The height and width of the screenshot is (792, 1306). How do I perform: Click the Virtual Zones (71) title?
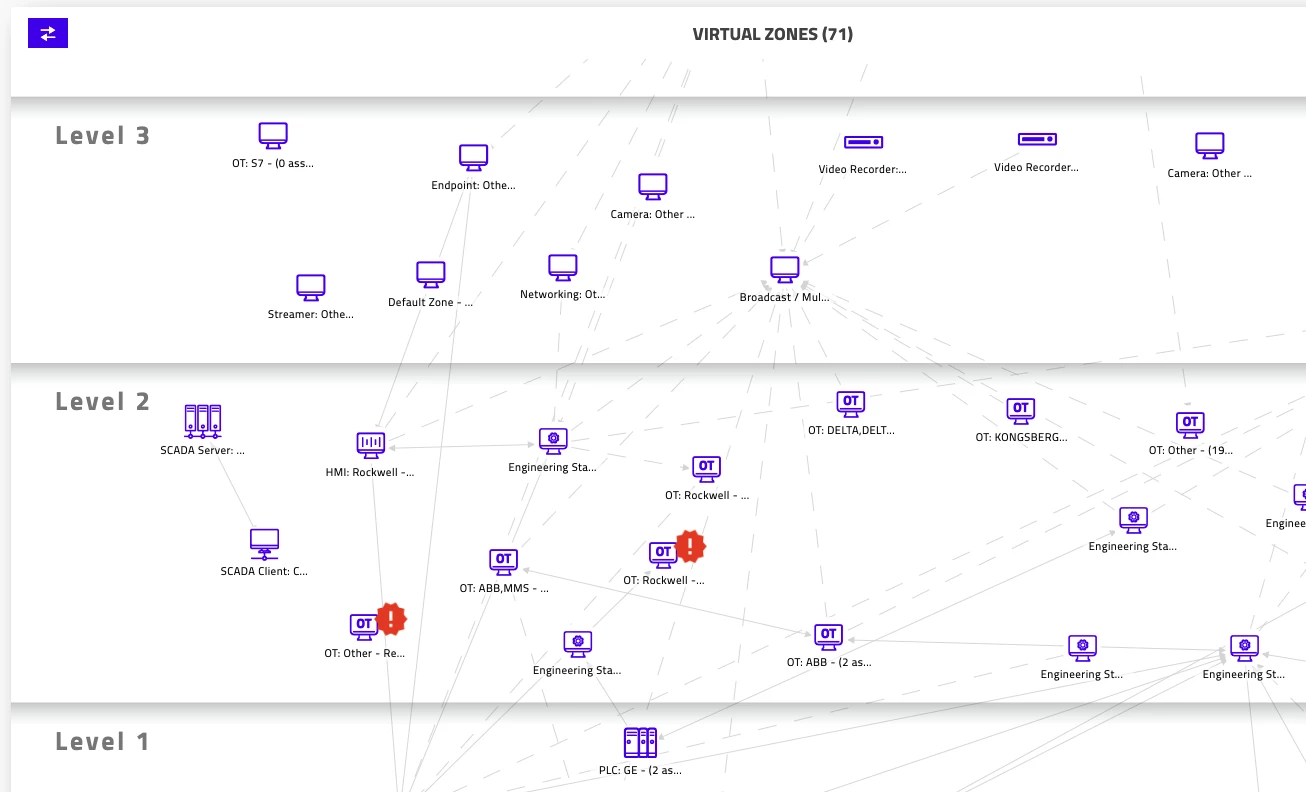(772, 34)
